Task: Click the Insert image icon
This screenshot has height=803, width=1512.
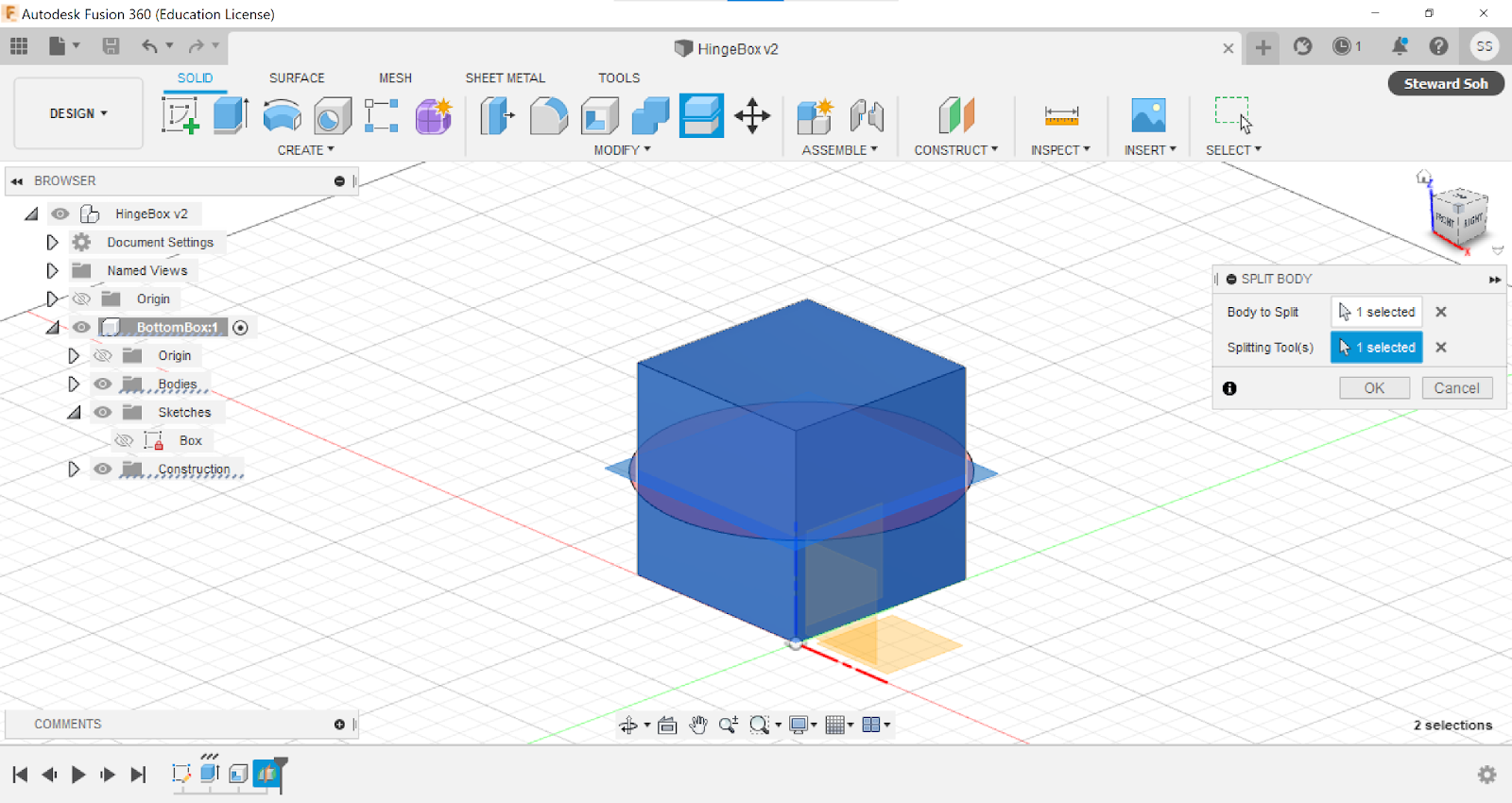Action: [x=1149, y=116]
